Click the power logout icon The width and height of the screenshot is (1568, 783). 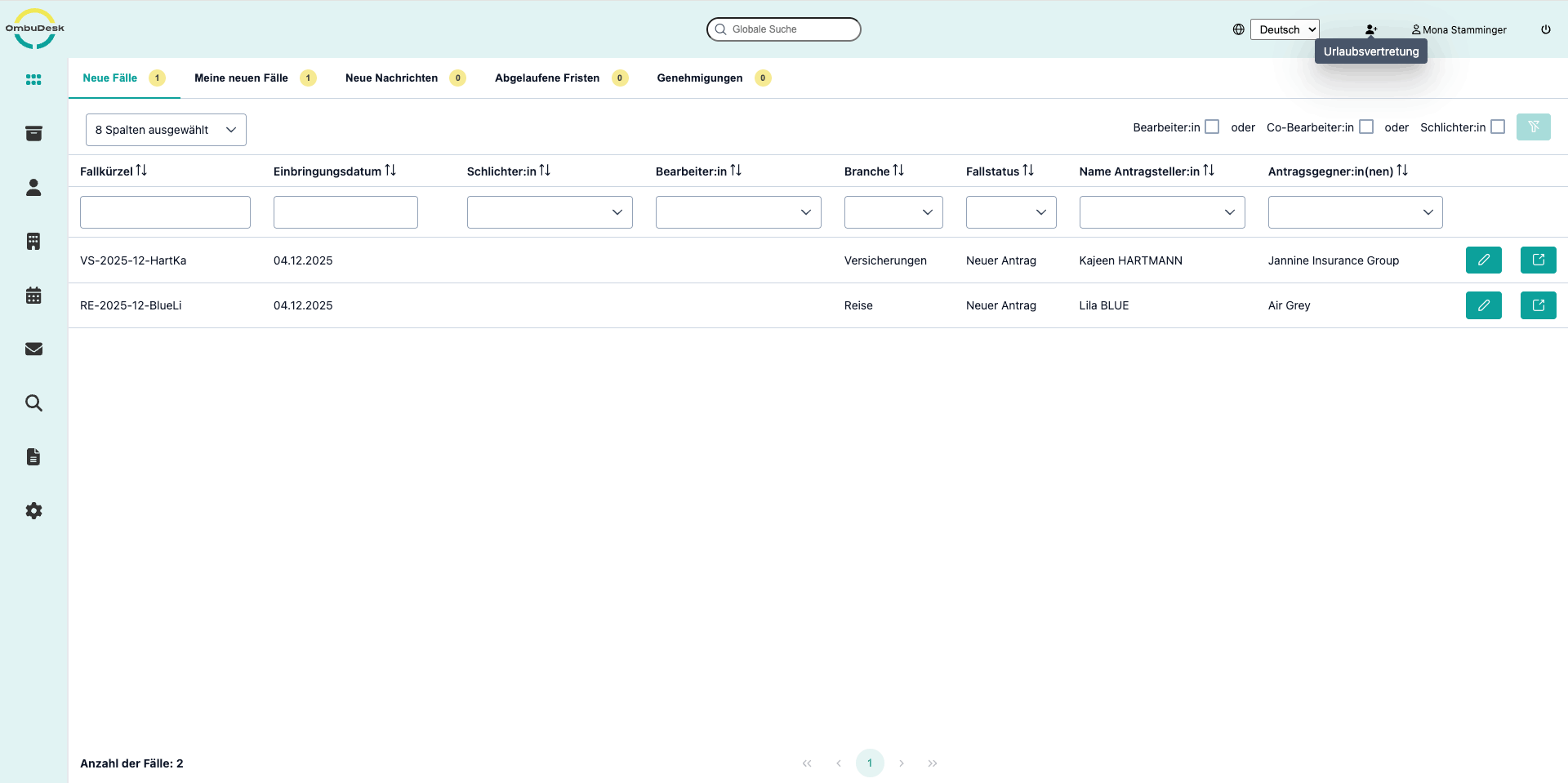click(x=1546, y=29)
